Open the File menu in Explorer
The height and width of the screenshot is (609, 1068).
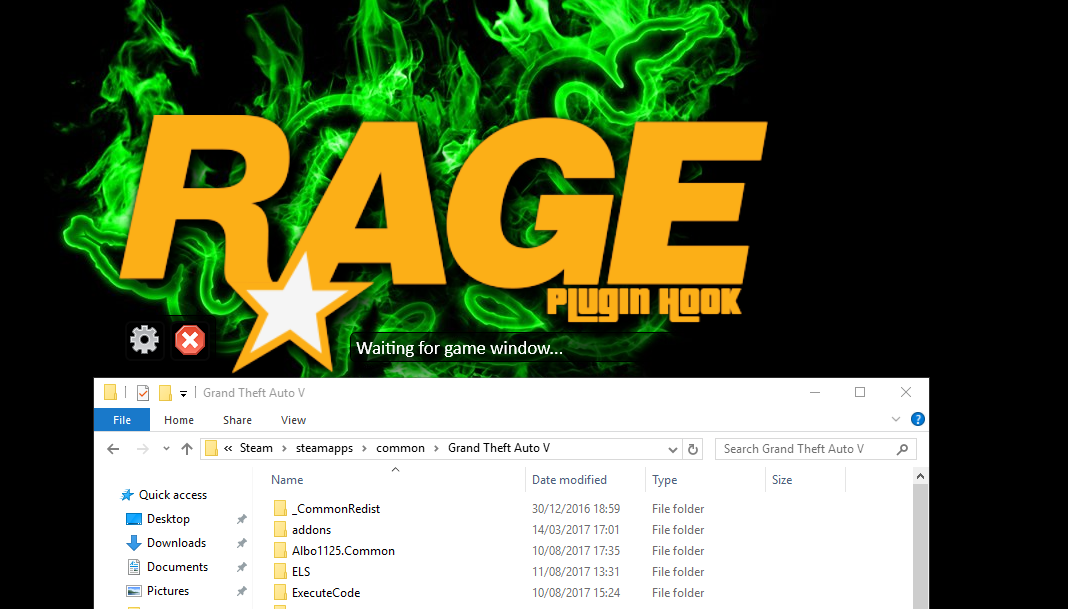(x=122, y=420)
